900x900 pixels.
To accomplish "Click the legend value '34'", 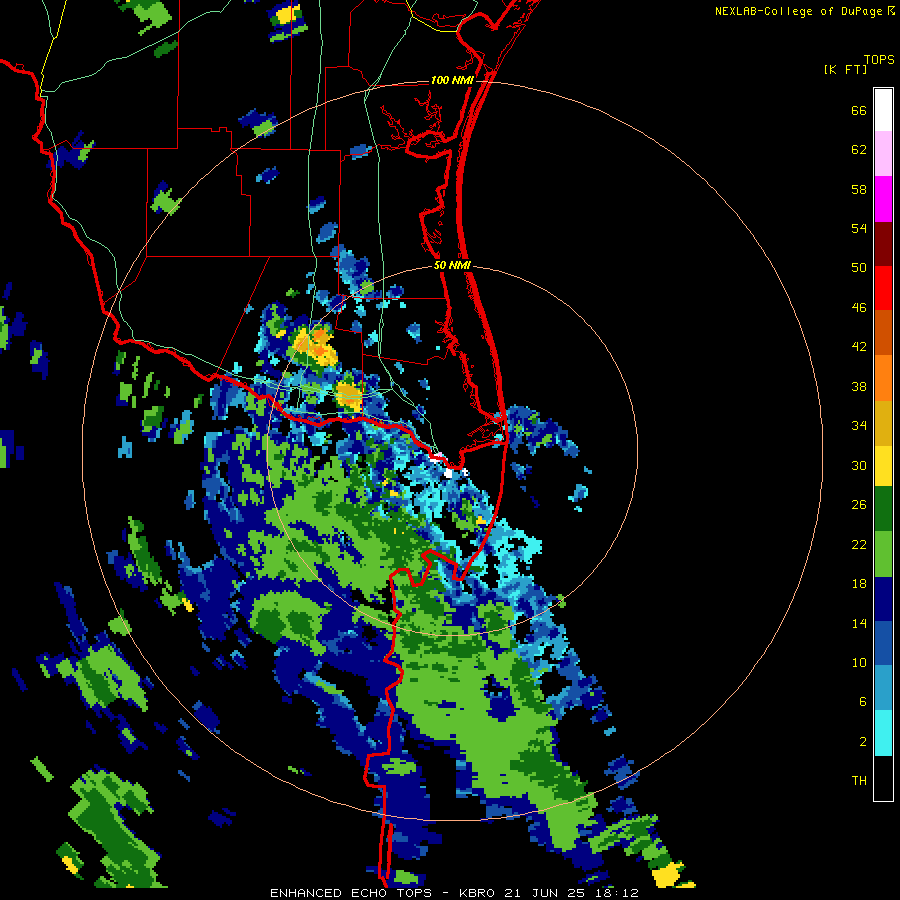I will 859,426.
